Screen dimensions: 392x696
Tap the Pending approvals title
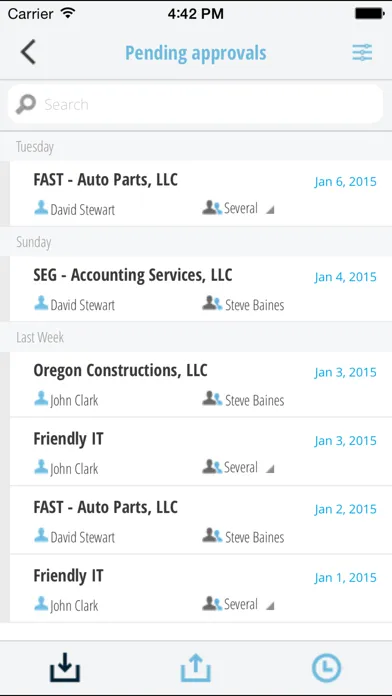196,53
